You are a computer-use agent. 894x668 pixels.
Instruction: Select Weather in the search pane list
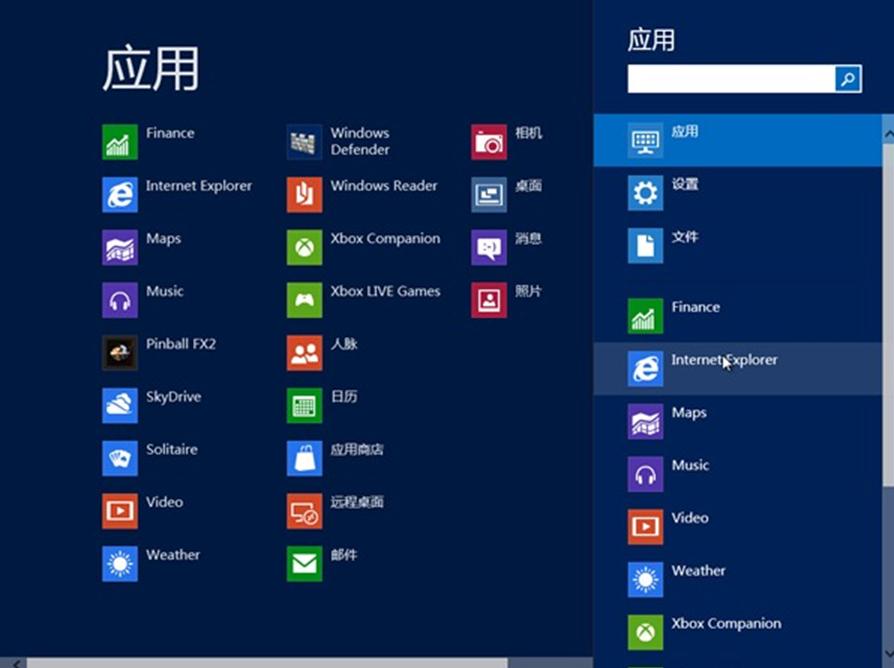[x=738, y=580]
